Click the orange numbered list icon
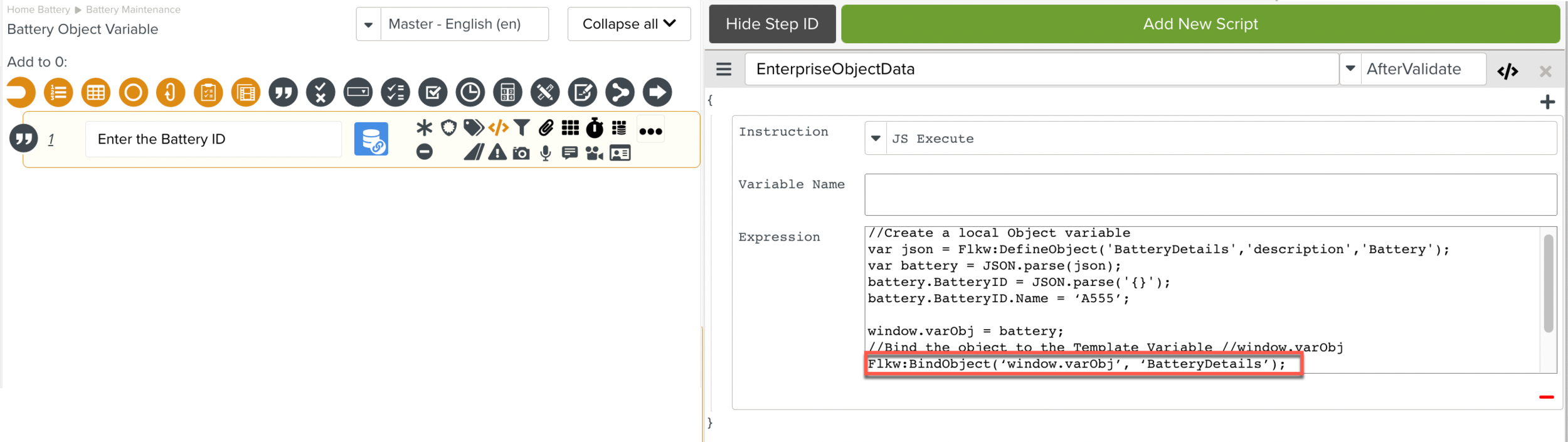Screen dimensions: 1568x442 click(58, 93)
